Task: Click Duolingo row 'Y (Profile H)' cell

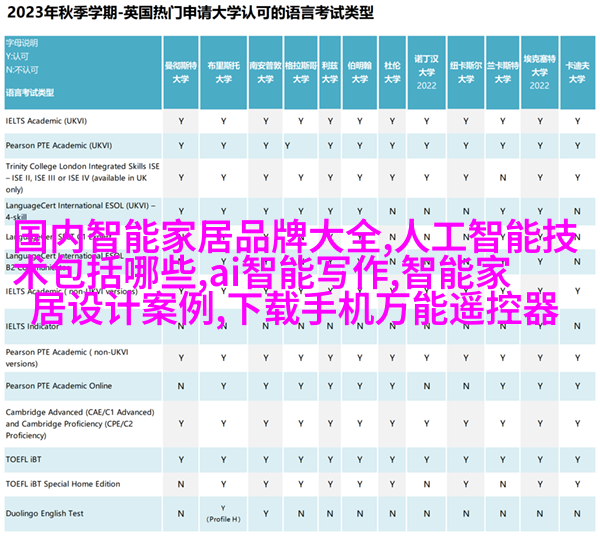Action: [x=223, y=514]
